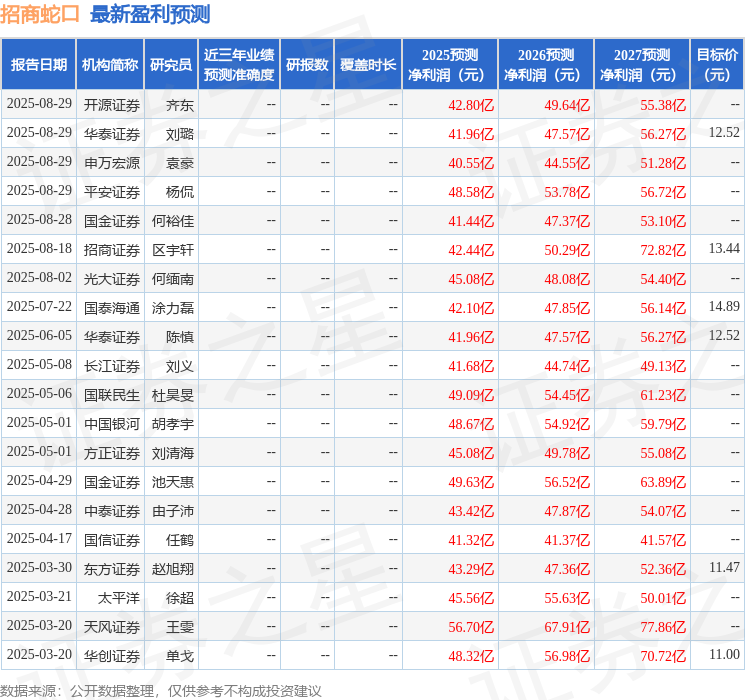
Task: Click 开源证券 institution cell
Action: pos(112,105)
